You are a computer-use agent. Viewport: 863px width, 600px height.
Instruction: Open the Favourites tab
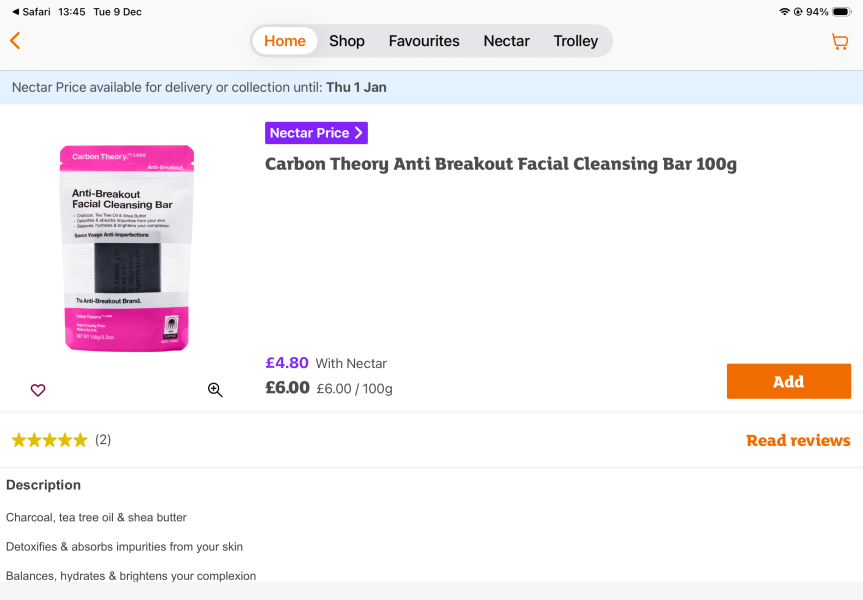point(424,41)
